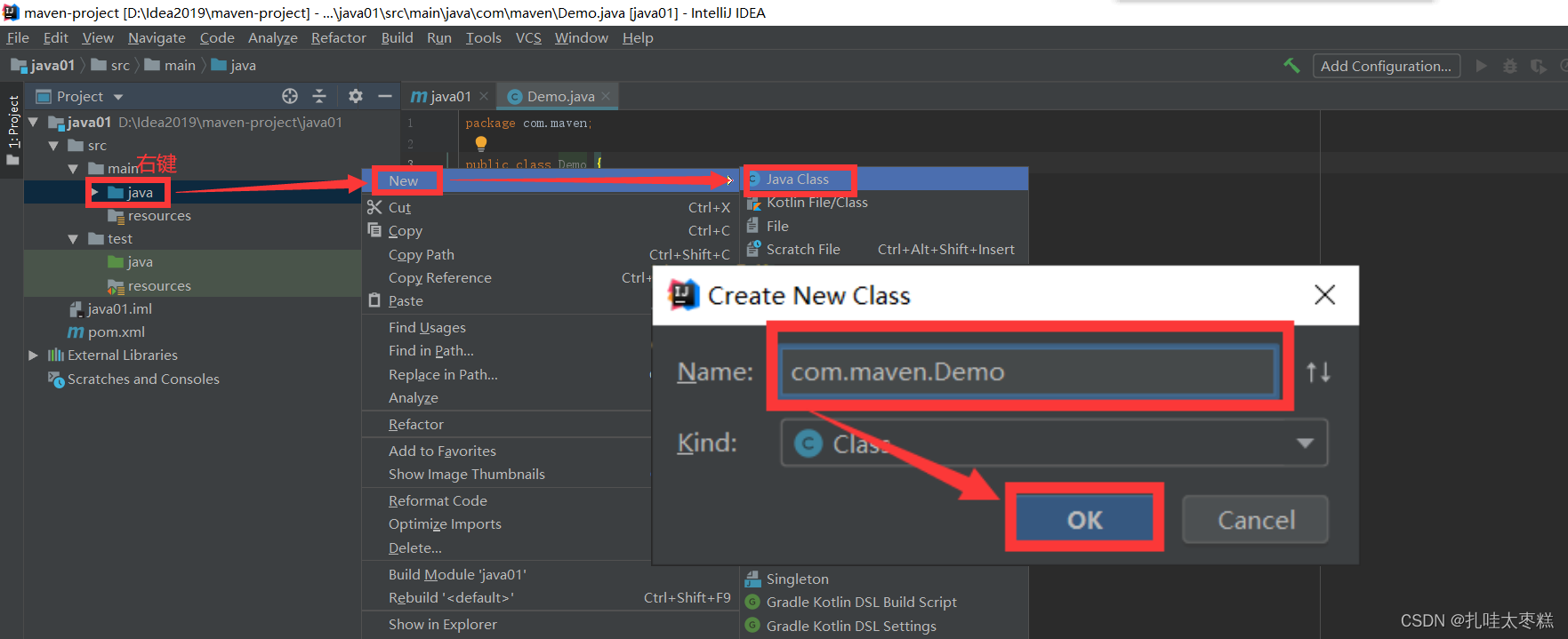Open the File menu

tap(18, 37)
